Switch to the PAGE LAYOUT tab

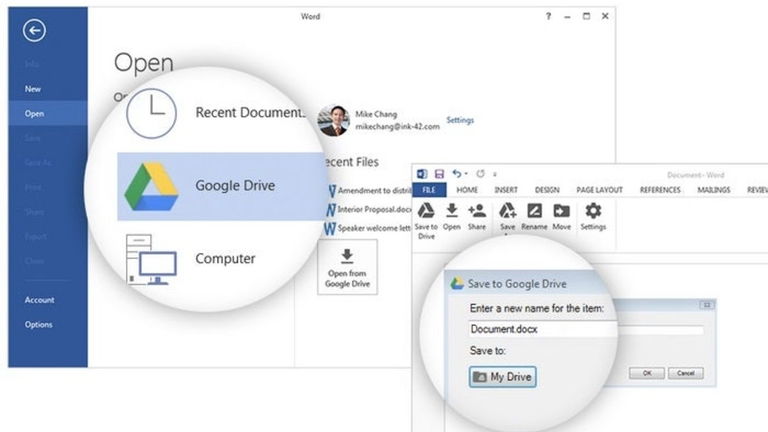click(x=600, y=190)
